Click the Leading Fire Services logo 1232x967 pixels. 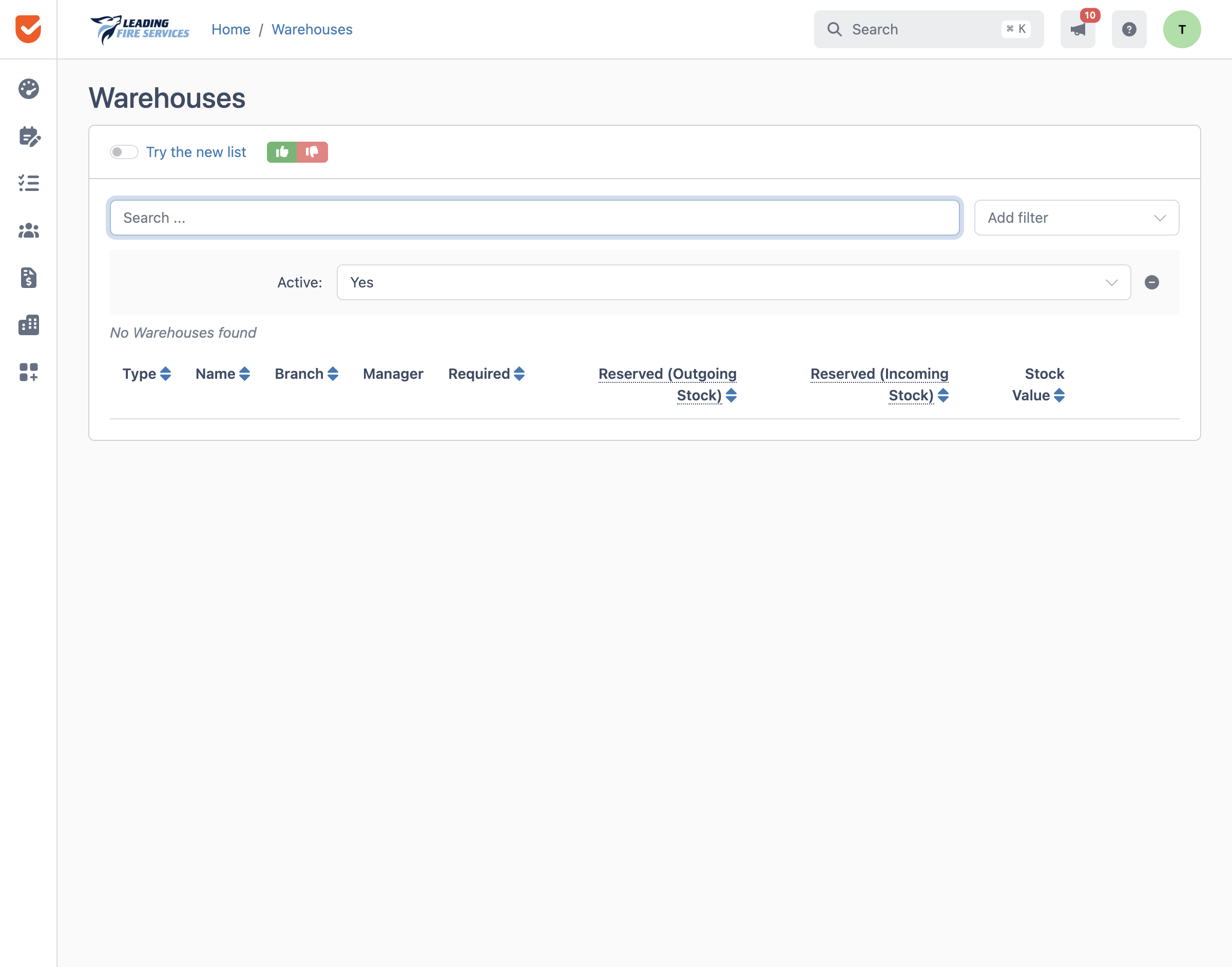pos(140,29)
